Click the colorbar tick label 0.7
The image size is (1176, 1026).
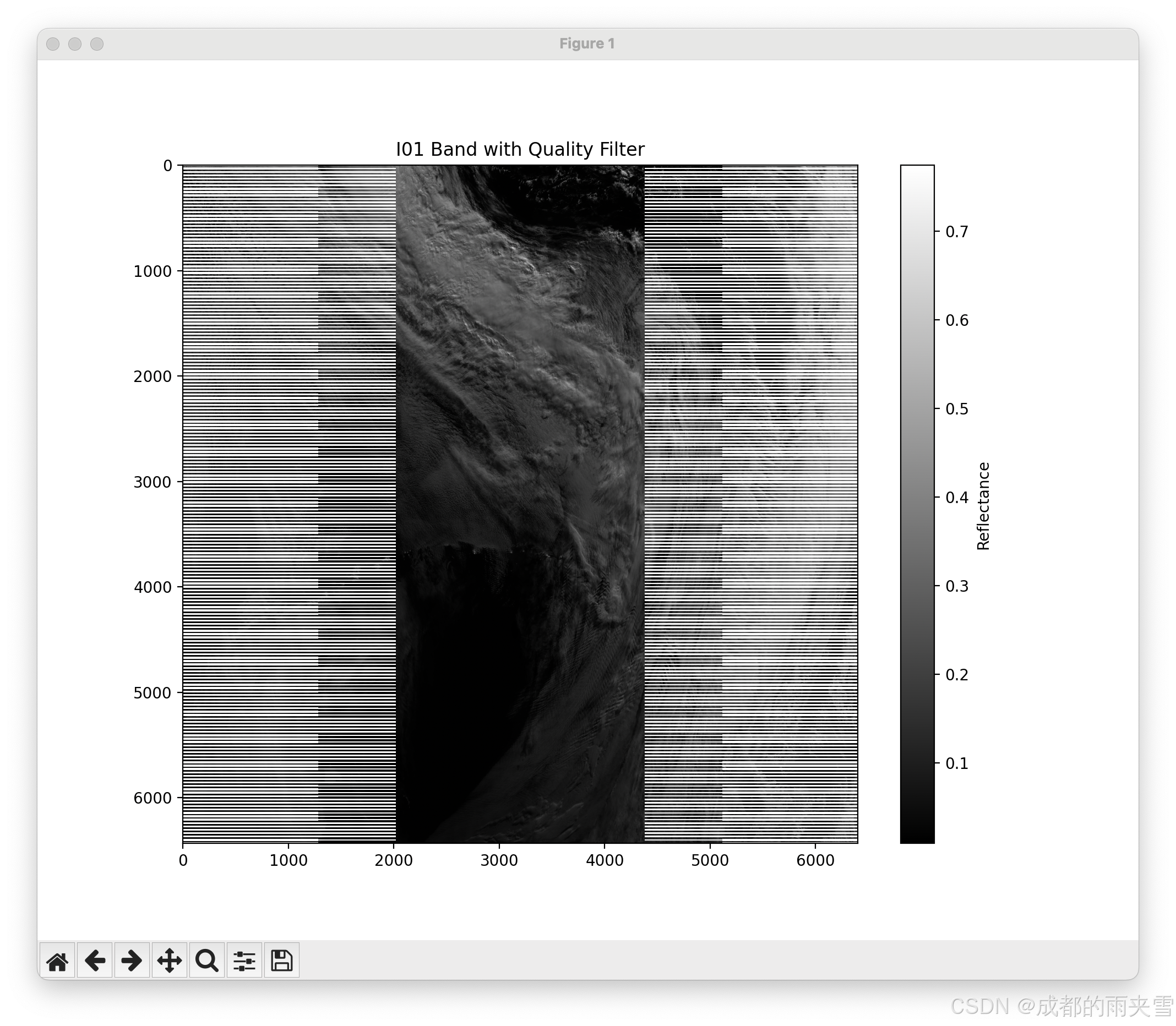957,231
